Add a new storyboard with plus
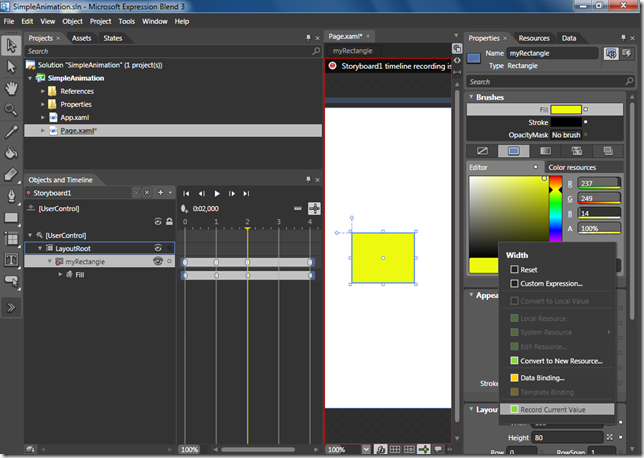 click(x=161, y=192)
